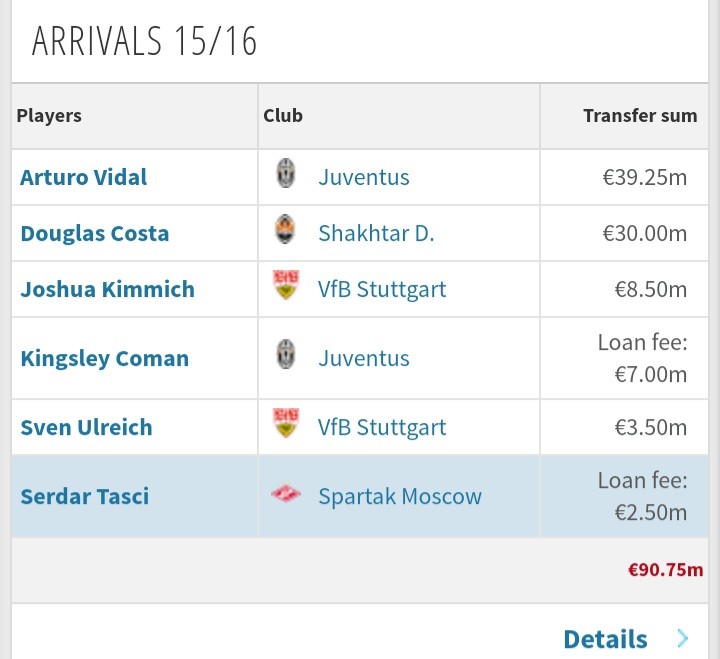Click Shakhtar D. club crest icon
Image resolution: width=720 pixels, height=659 pixels.
[x=286, y=231]
